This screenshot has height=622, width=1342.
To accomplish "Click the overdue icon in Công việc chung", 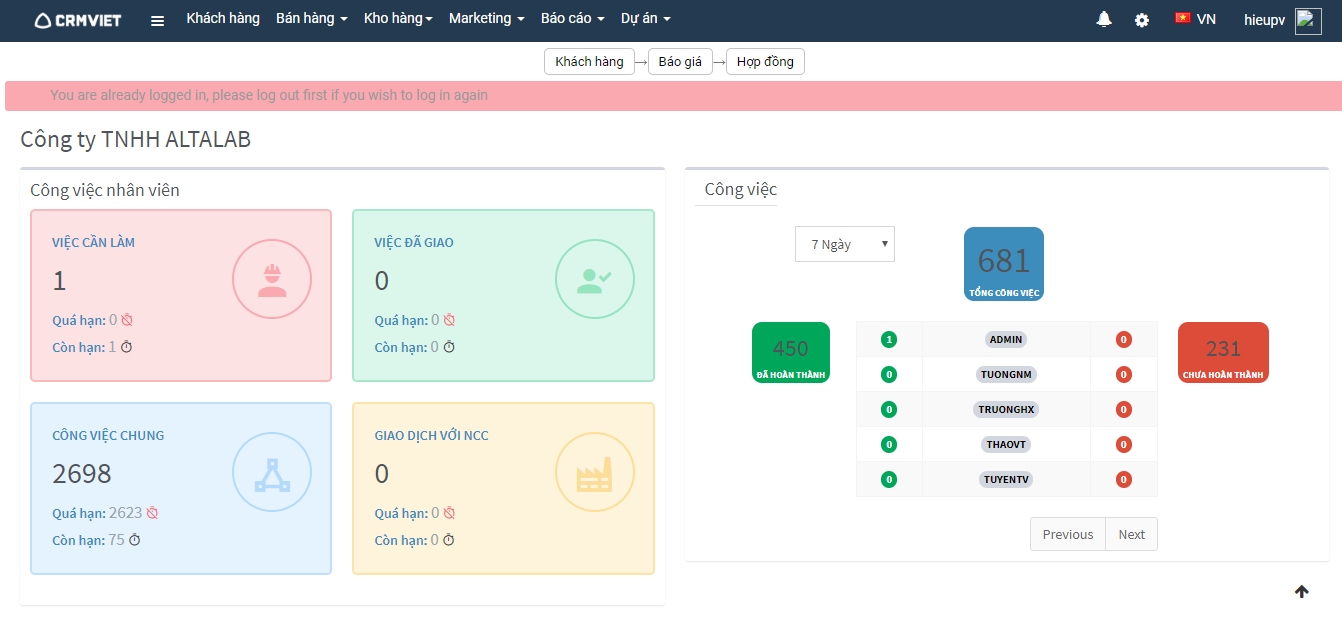I will point(152,513).
